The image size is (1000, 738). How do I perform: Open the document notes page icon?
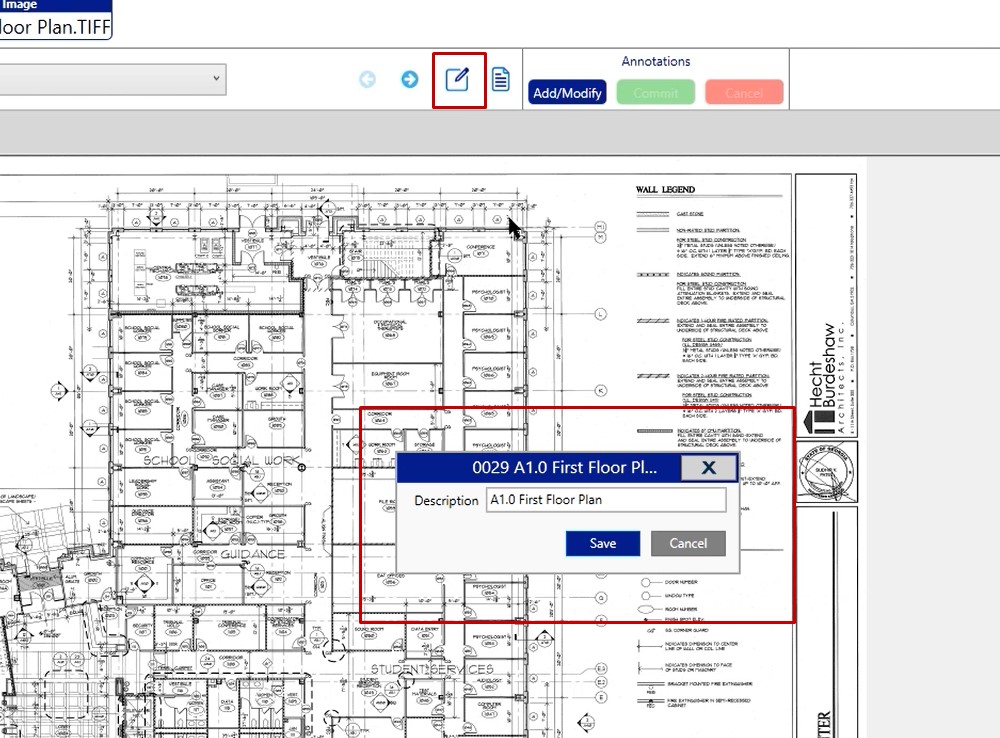tap(500, 79)
